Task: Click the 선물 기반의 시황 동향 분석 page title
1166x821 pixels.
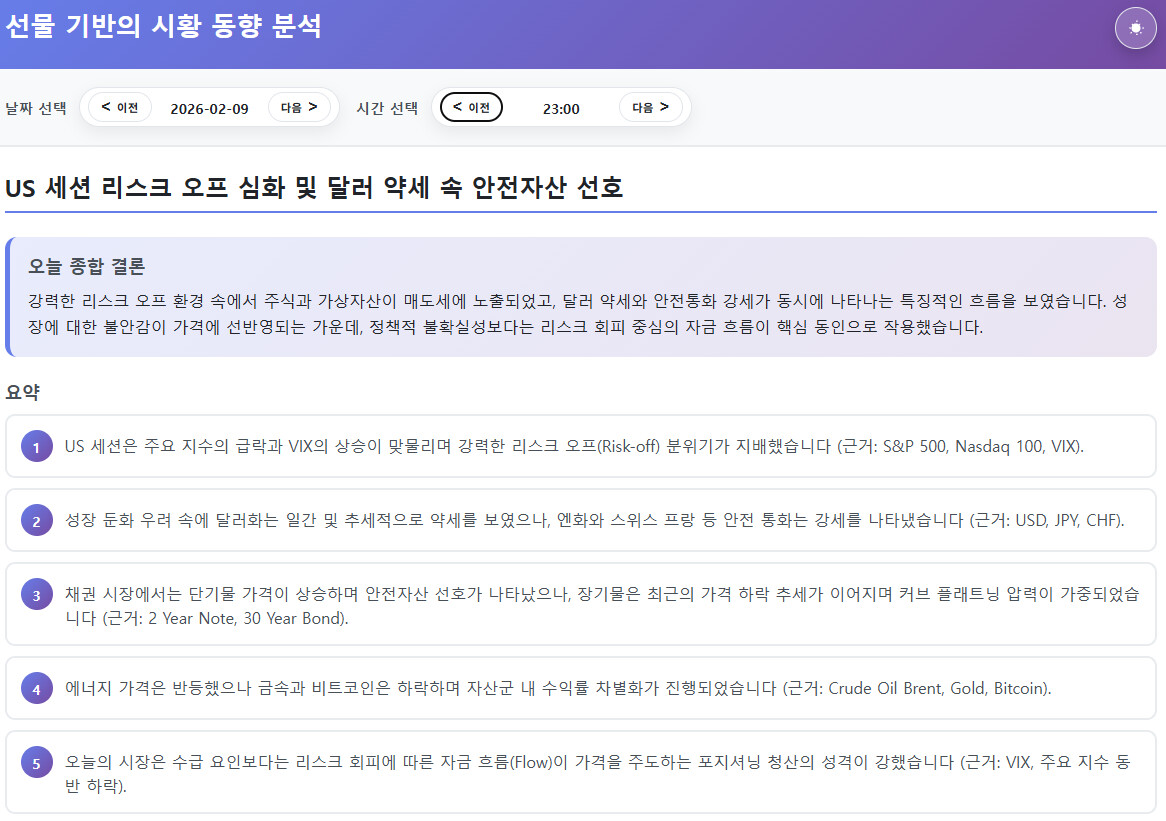Action: point(163,27)
